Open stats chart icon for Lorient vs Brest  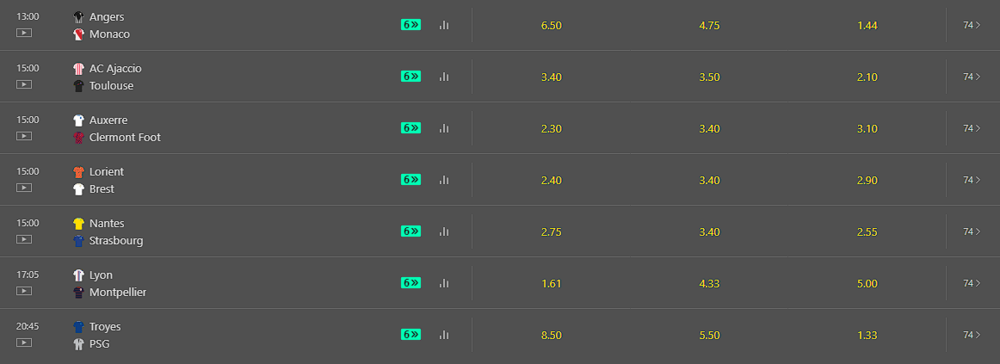click(444, 180)
